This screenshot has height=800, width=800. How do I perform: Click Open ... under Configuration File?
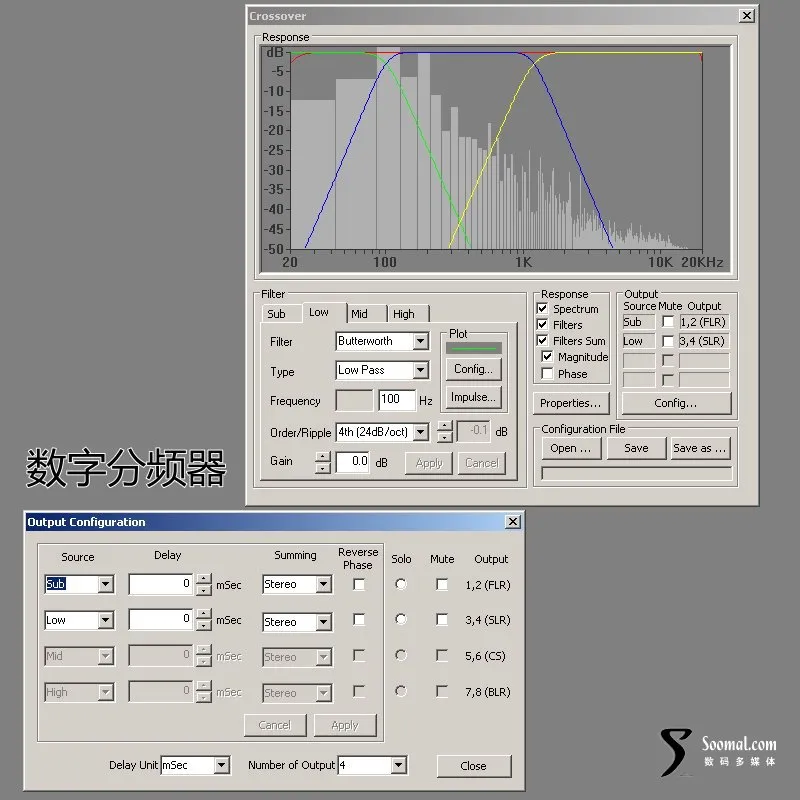[x=571, y=448]
